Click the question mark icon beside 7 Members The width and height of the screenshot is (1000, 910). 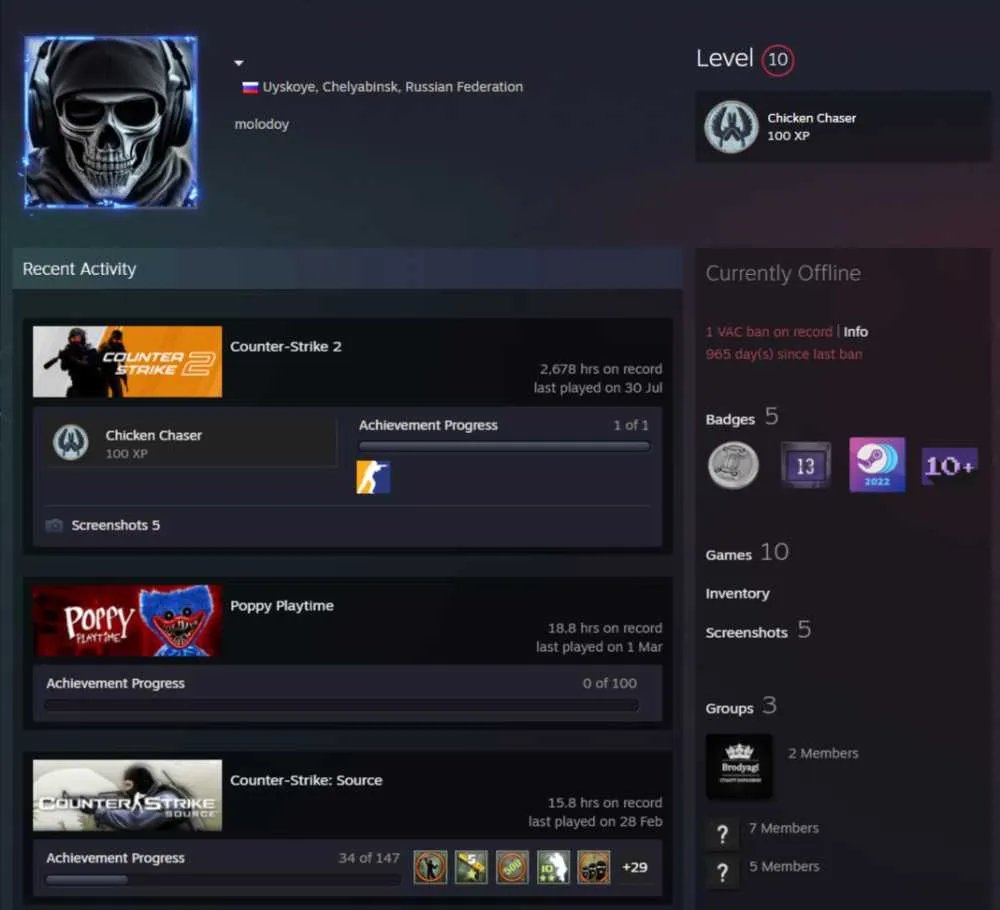click(x=723, y=834)
